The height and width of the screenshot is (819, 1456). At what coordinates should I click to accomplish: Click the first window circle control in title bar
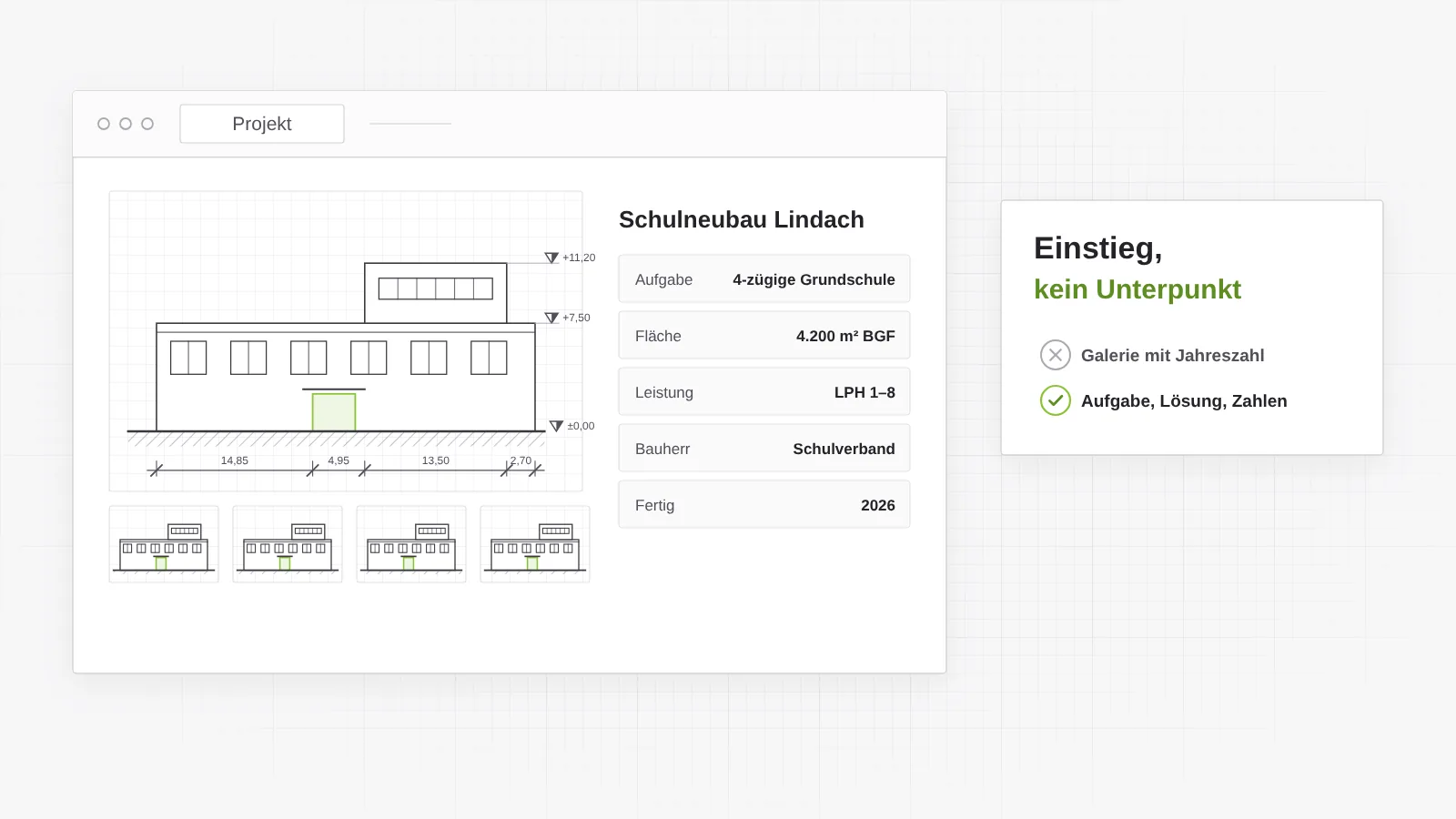(x=104, y=124)
